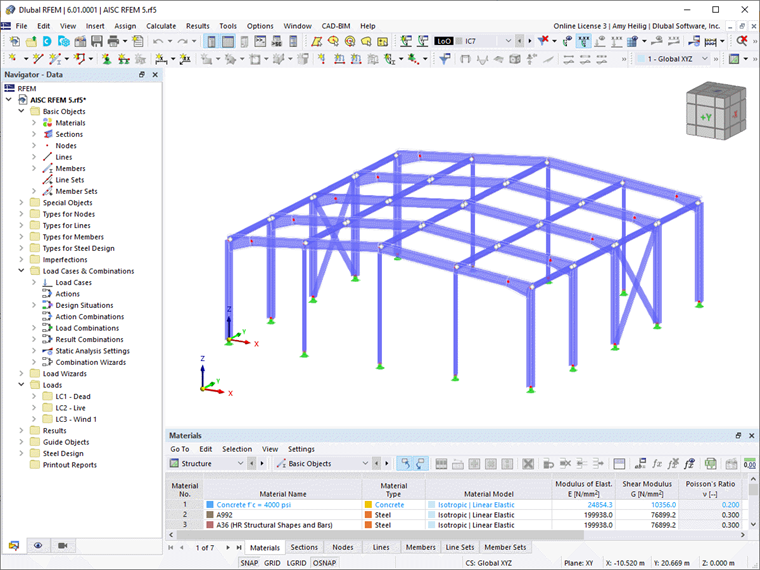Viewport: 760px width, 570px height.
Task: Click the Modulus of Elasticity cell 24854.3
Action: [x=583, y=505]
